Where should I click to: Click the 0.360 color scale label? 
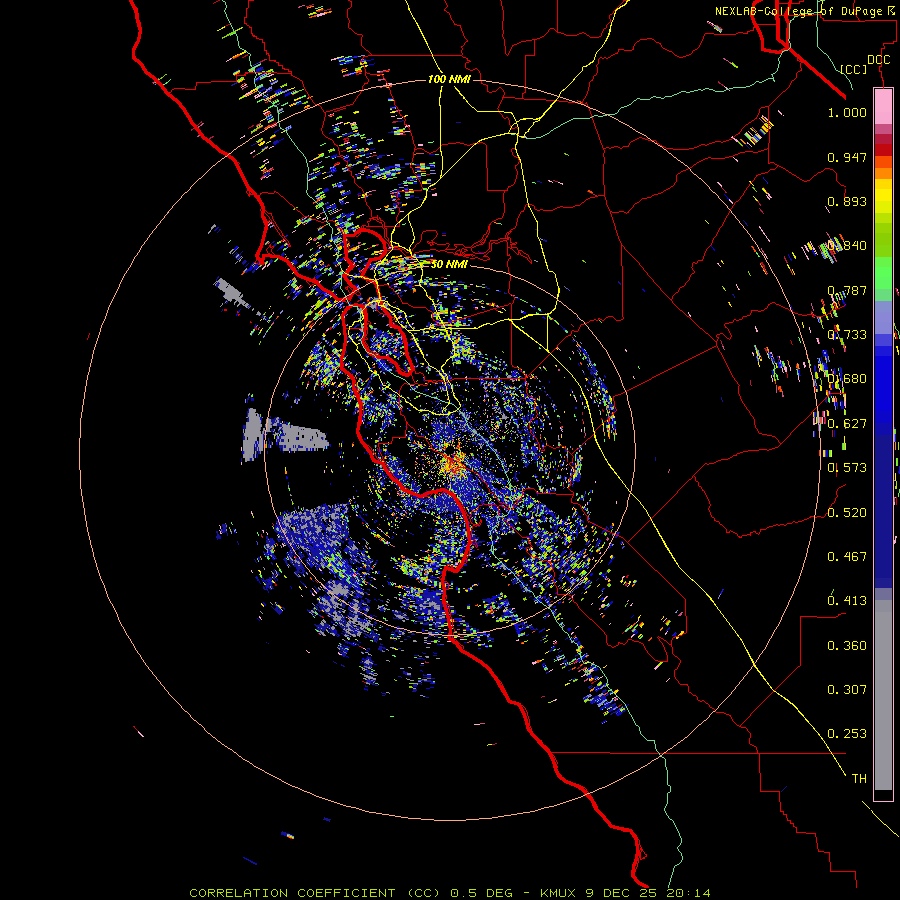pos(847,646)
